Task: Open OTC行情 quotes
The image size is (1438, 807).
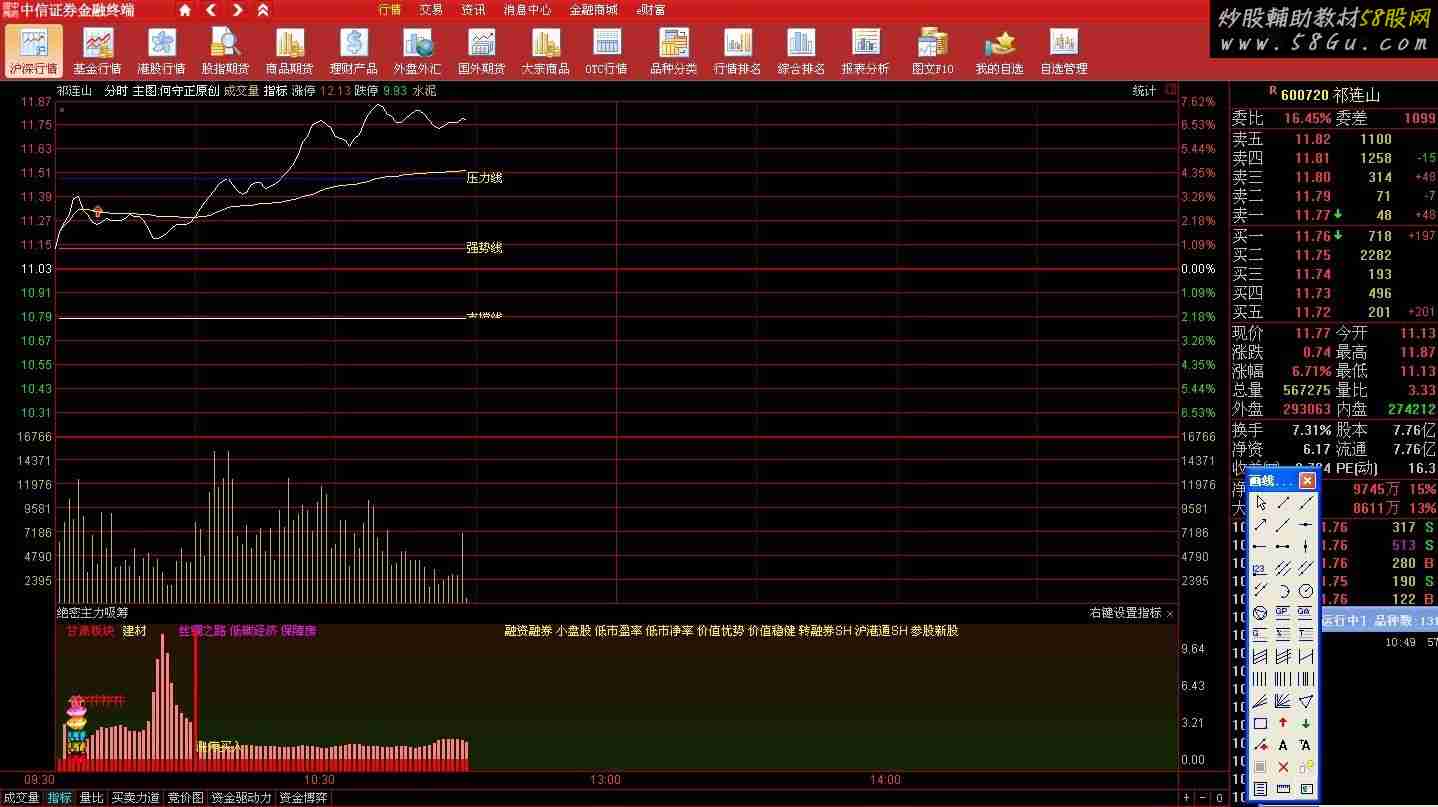Action: coord(606,50)
